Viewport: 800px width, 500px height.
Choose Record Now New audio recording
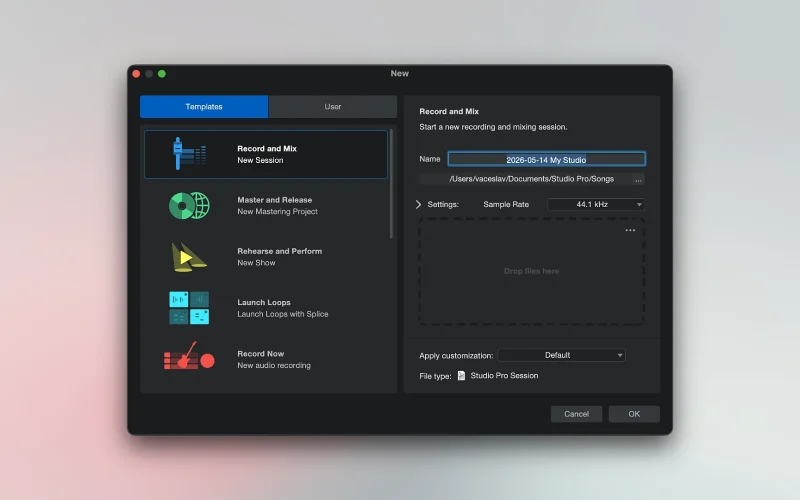(x=266, y=359)
